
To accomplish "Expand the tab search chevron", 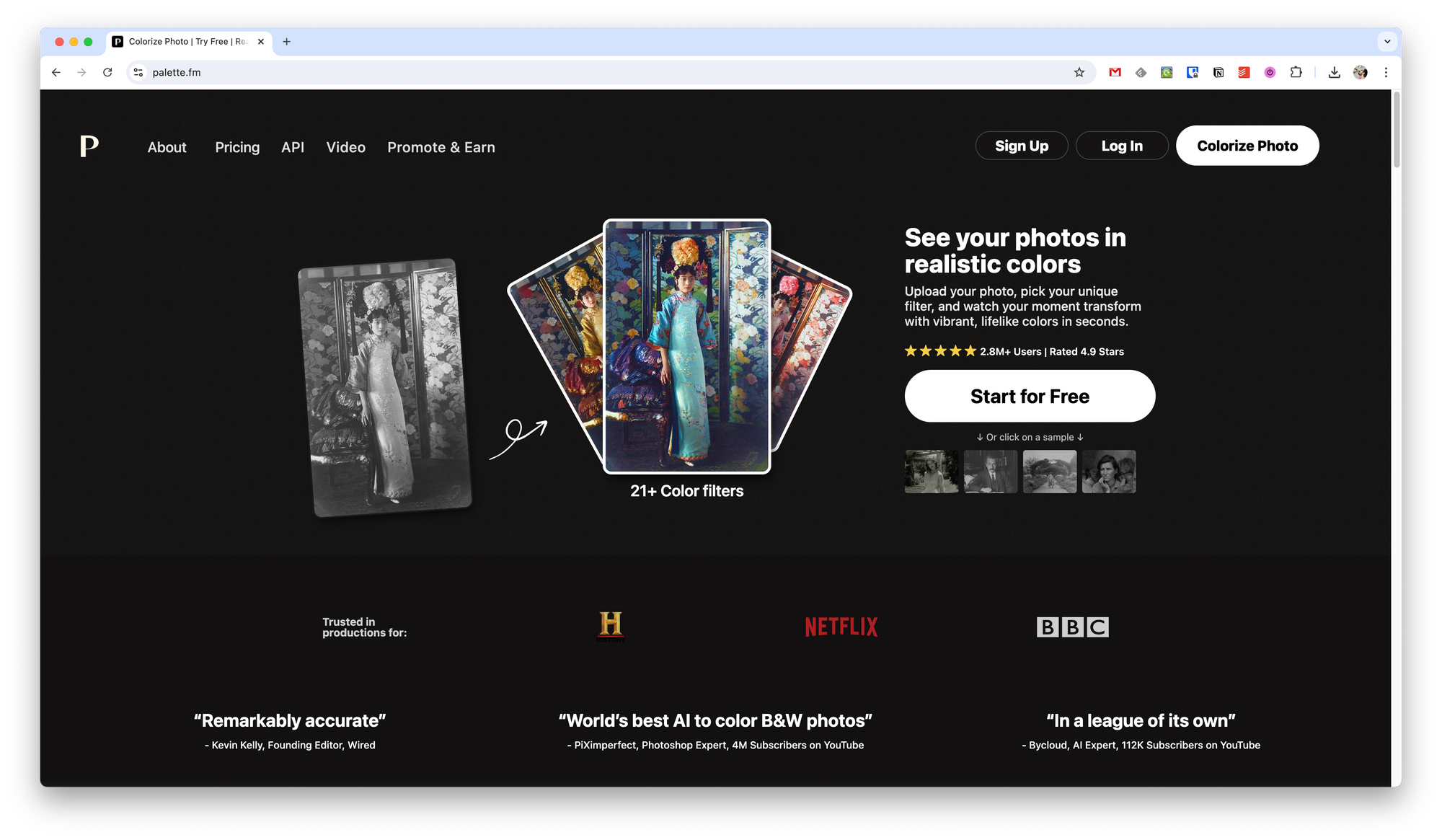I will point(1387,42).
